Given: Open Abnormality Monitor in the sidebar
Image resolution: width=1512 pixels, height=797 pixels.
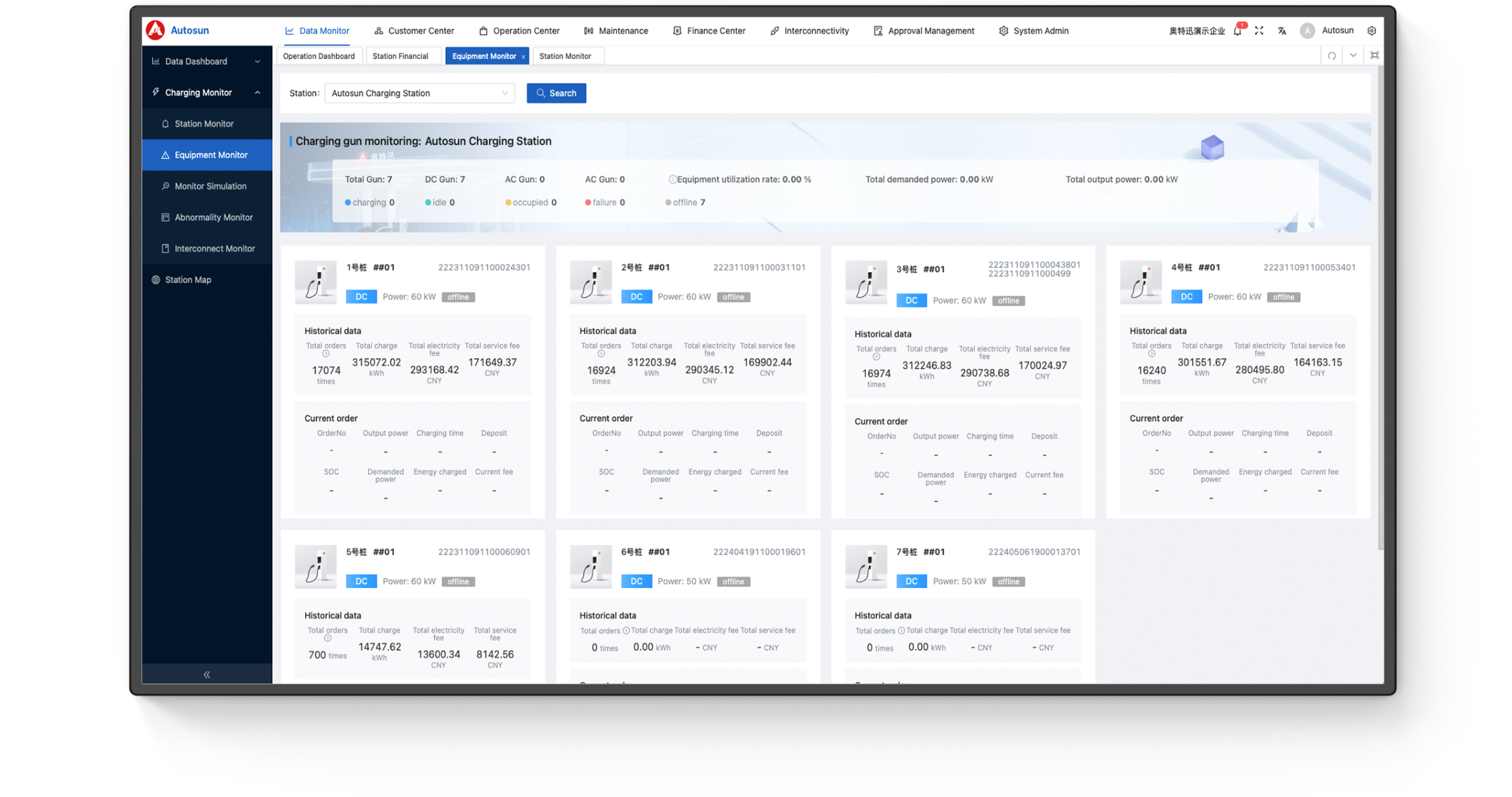Looking at the screenshot, I should (213, 217).
